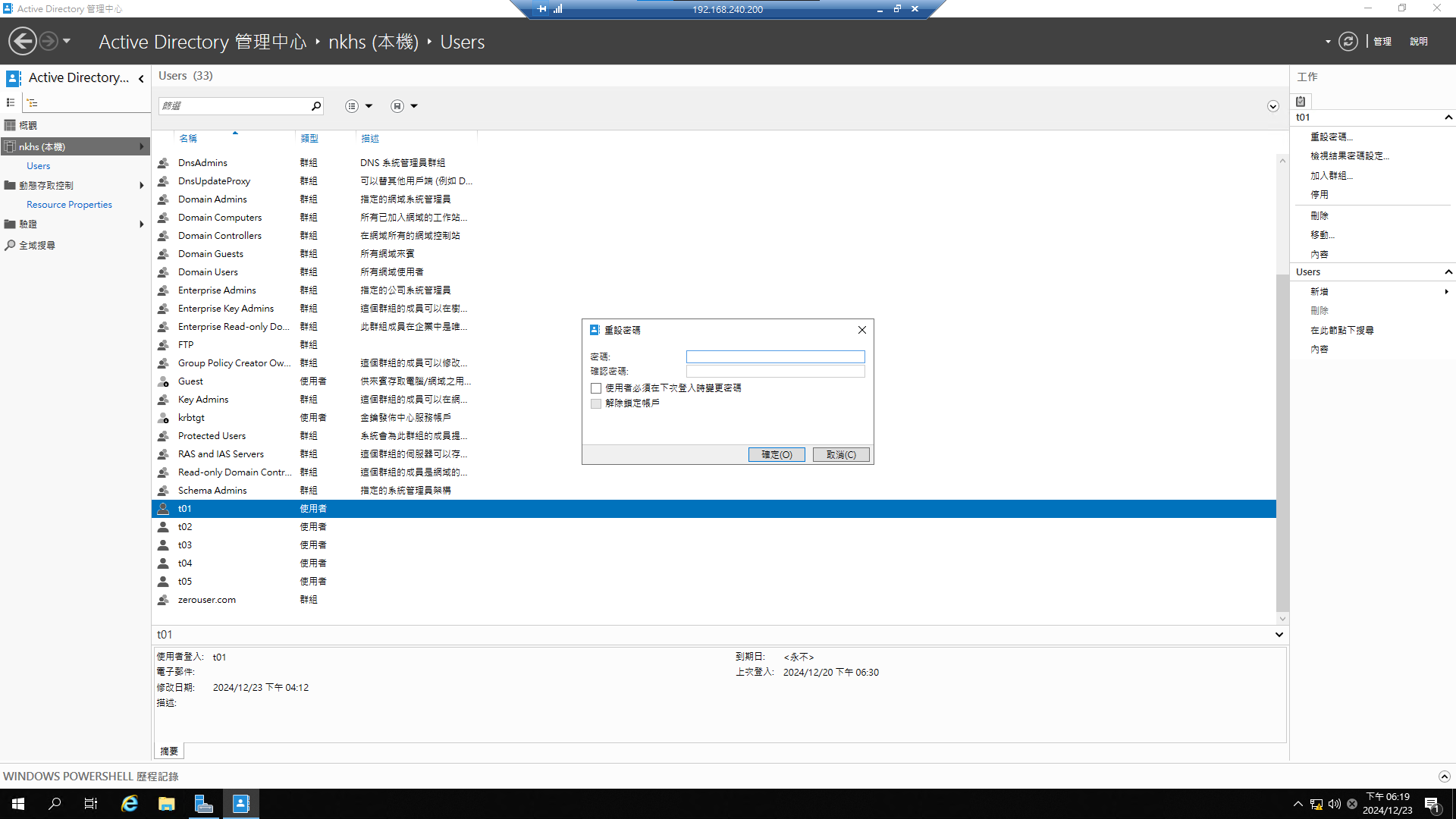Click the forward navigation arrow

coord(49,41)
